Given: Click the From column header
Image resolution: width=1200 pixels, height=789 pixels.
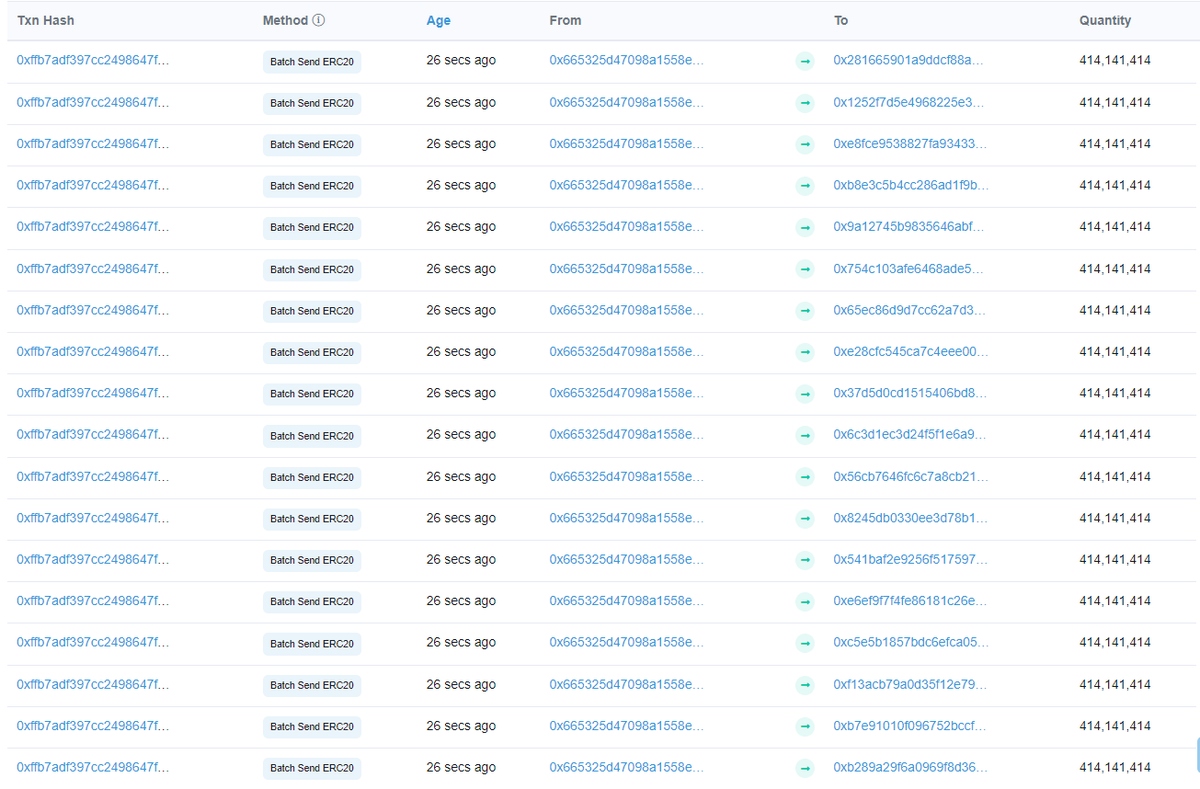Looking at the screenshot, I should pos(565,20).
